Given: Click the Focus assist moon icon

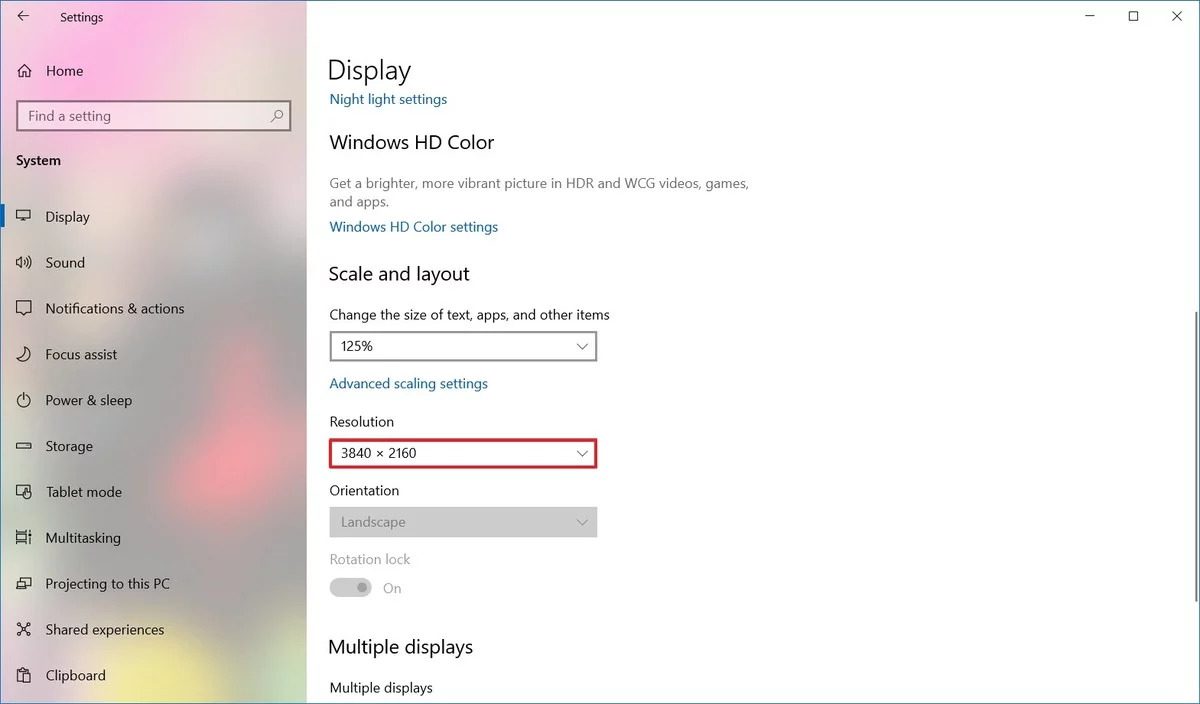Looking at the screenshot, I should coord(25,355).
